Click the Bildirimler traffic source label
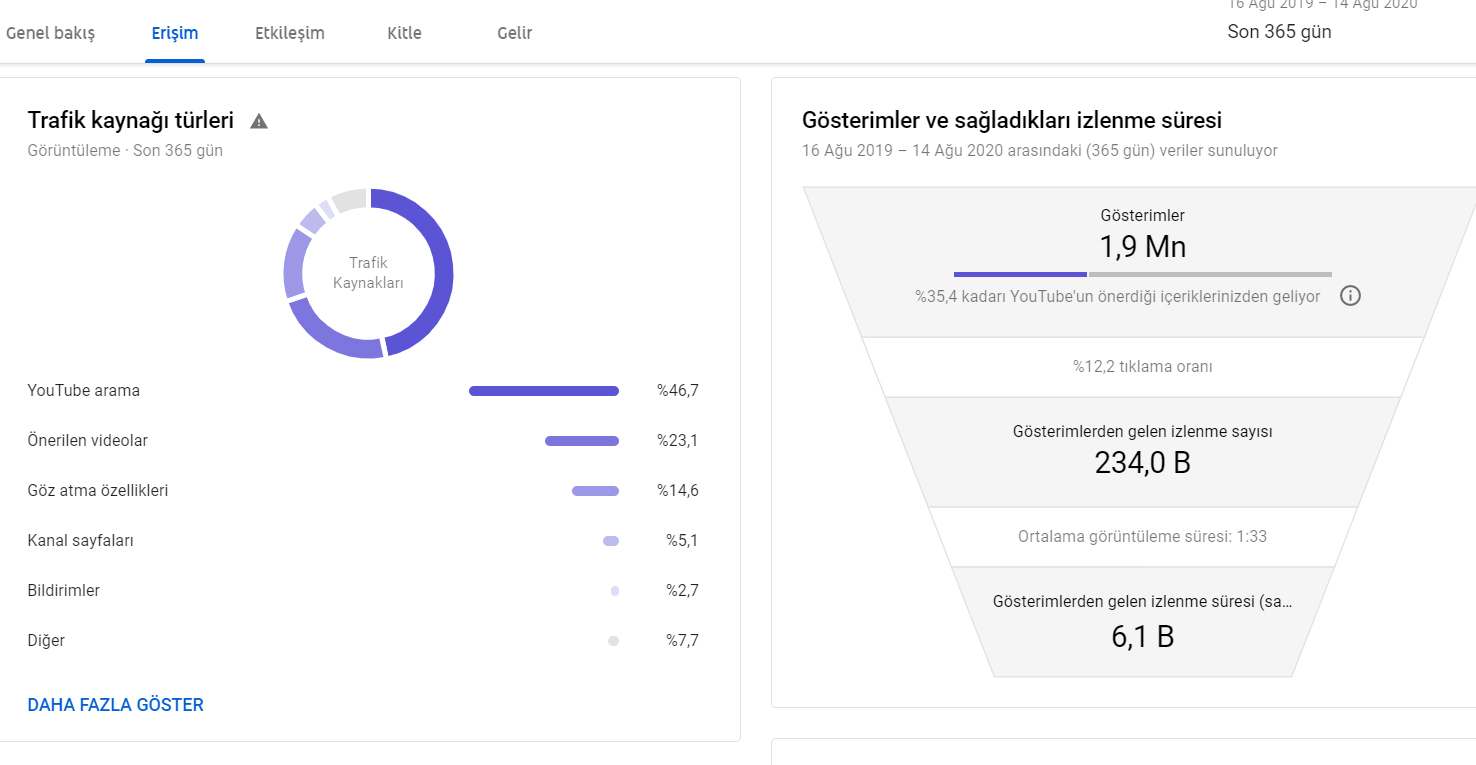The image size is (1476, 765). tap(64, 591)
